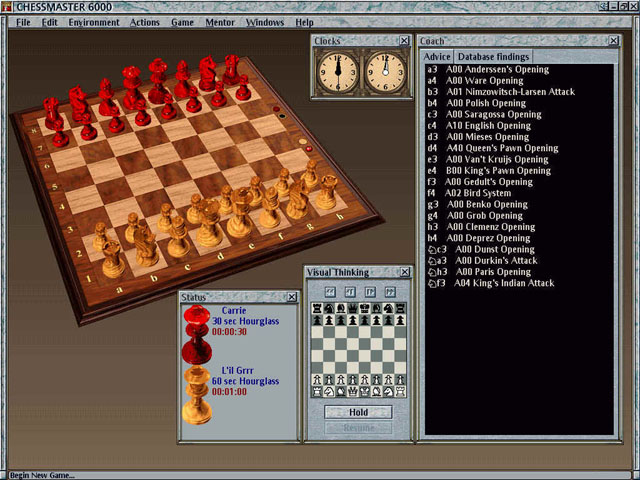Click the player name Carrie in Status

tap(234, 310)
